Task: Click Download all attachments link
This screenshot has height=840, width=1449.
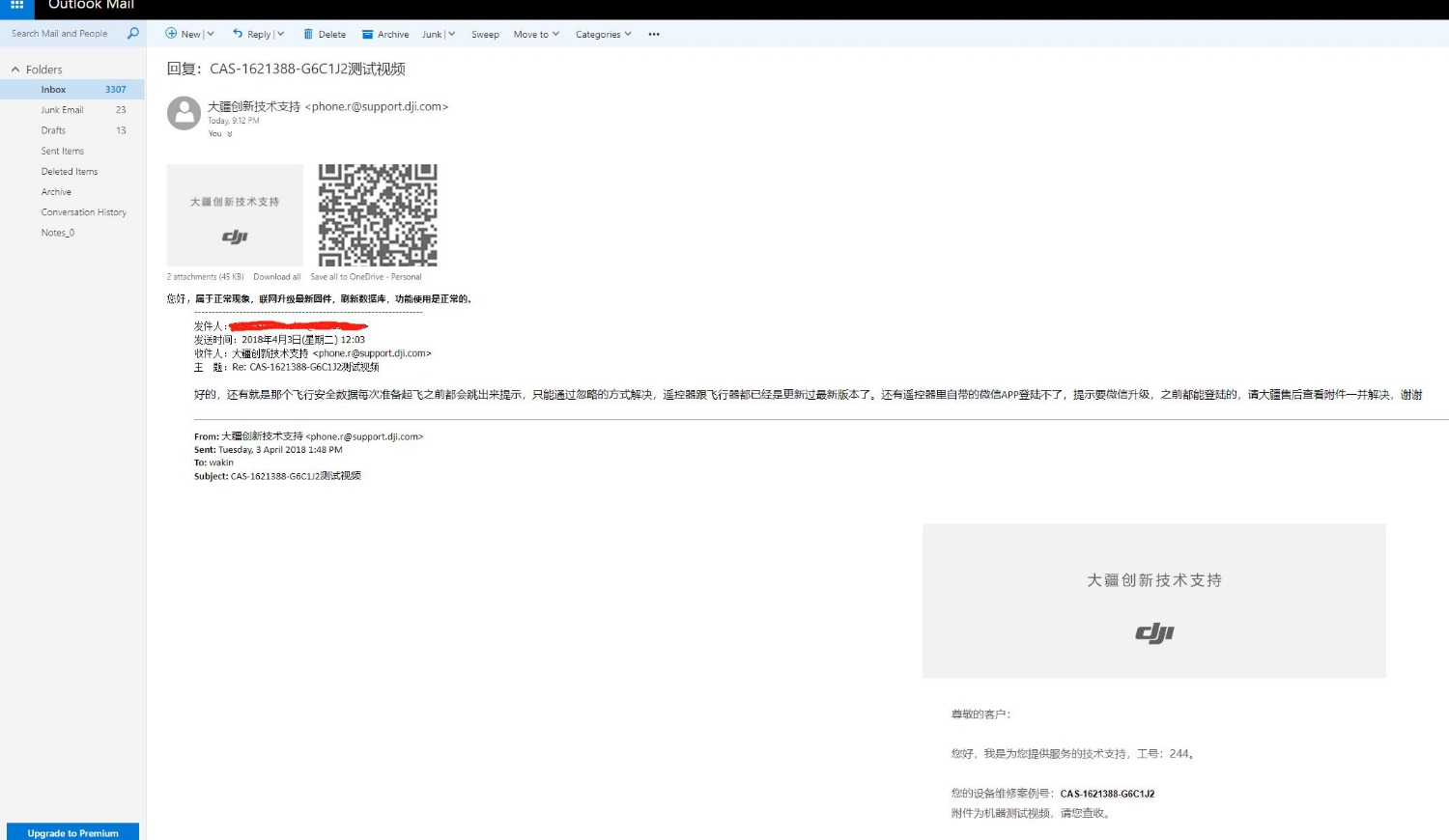Action: pyautogui.click(x=277, y=277)
